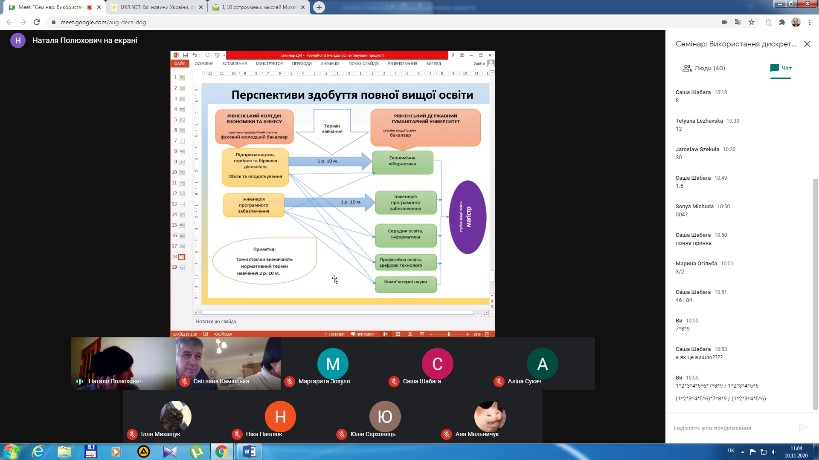Select the orange 'H' participant tile
The height and width of the screenshot is (460, 819).
(280, 416)
